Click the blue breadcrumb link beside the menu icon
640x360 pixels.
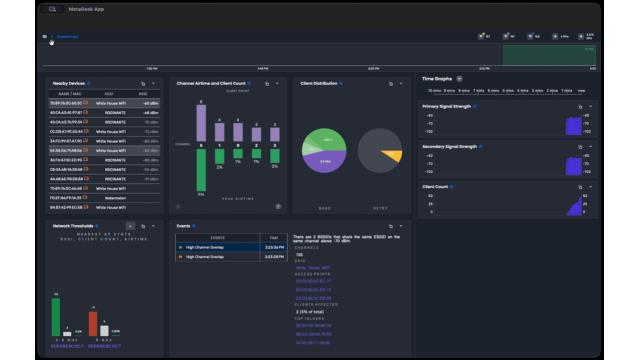[67, 37]
